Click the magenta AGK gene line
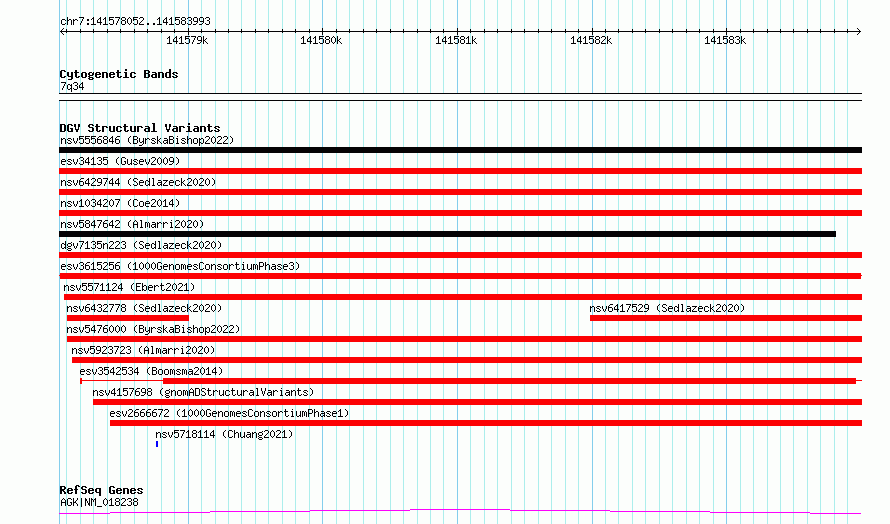Viewport: 890px width, 524px height. click(460, 512)
